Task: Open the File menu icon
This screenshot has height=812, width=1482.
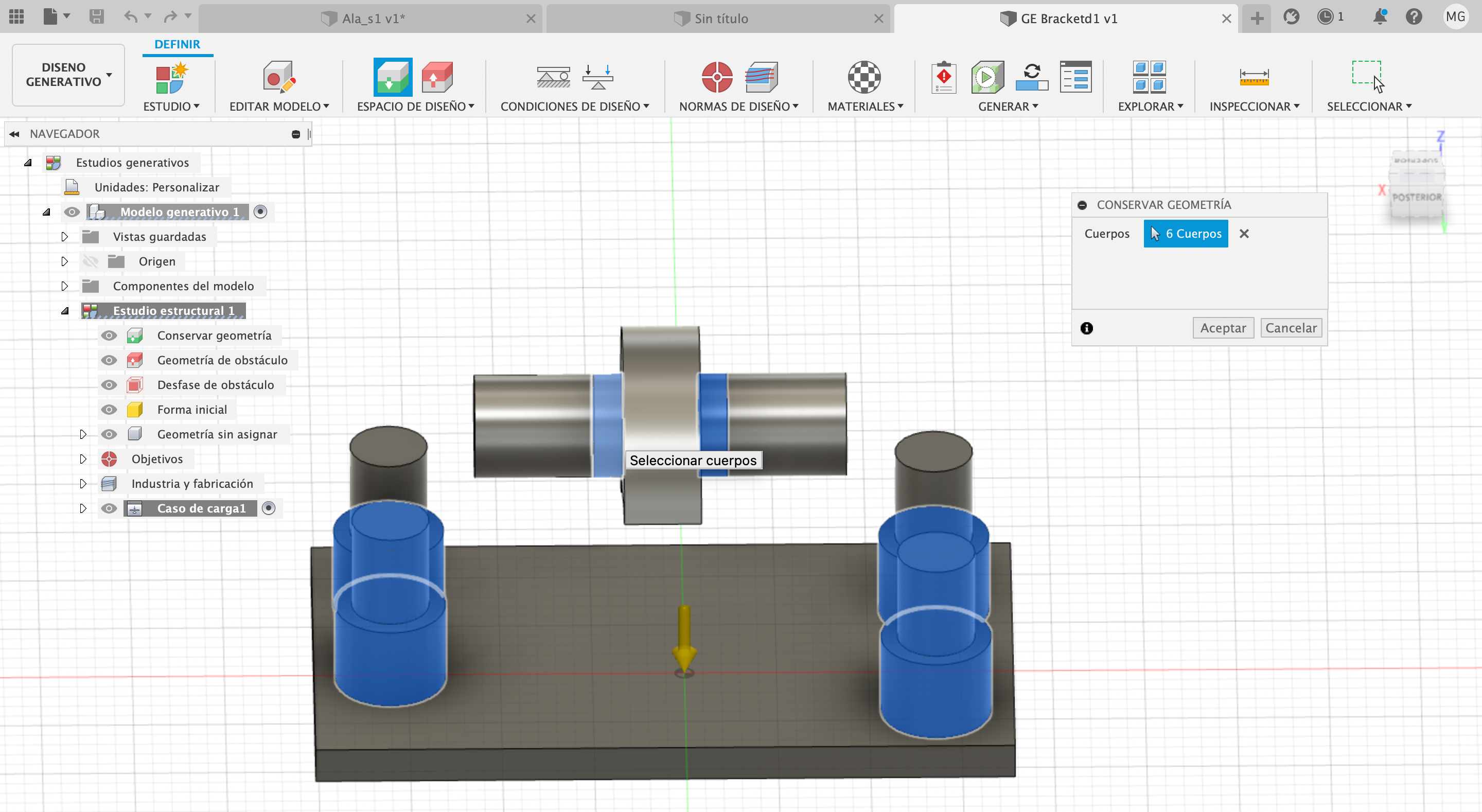Action: [x=57, y=16]
